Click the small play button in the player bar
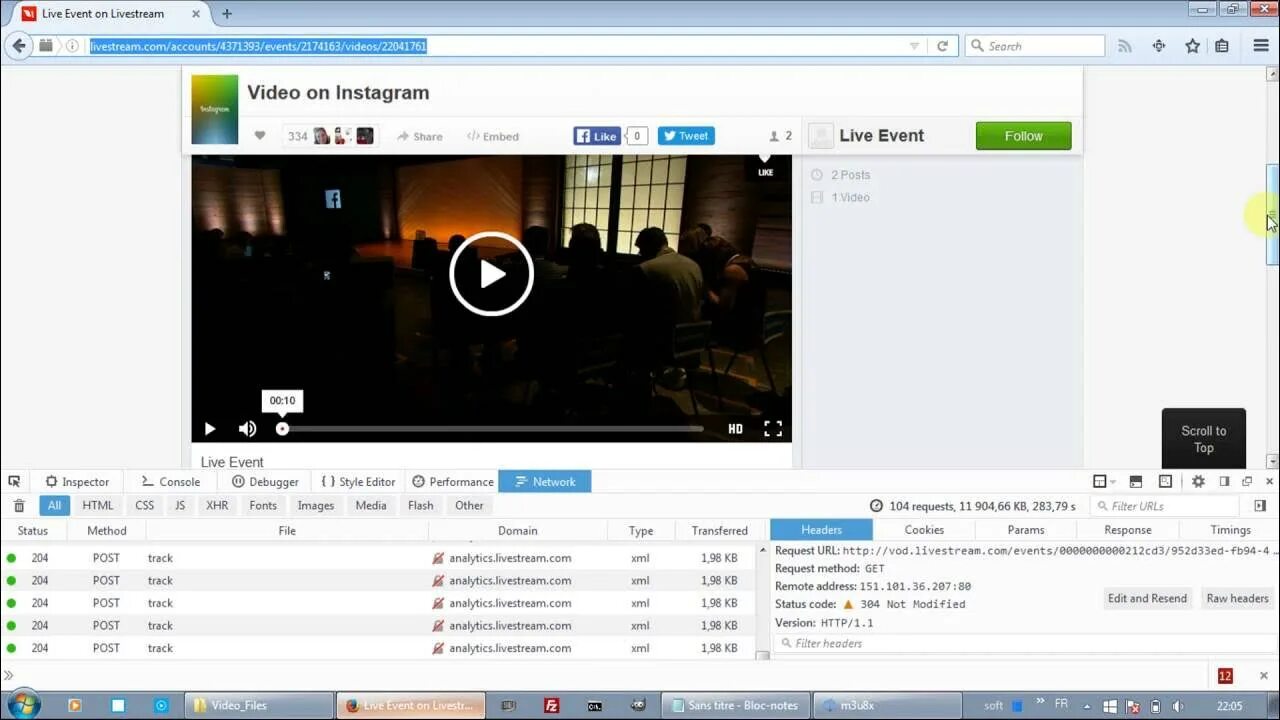The image size is (1280, 720). click(210, 429)
